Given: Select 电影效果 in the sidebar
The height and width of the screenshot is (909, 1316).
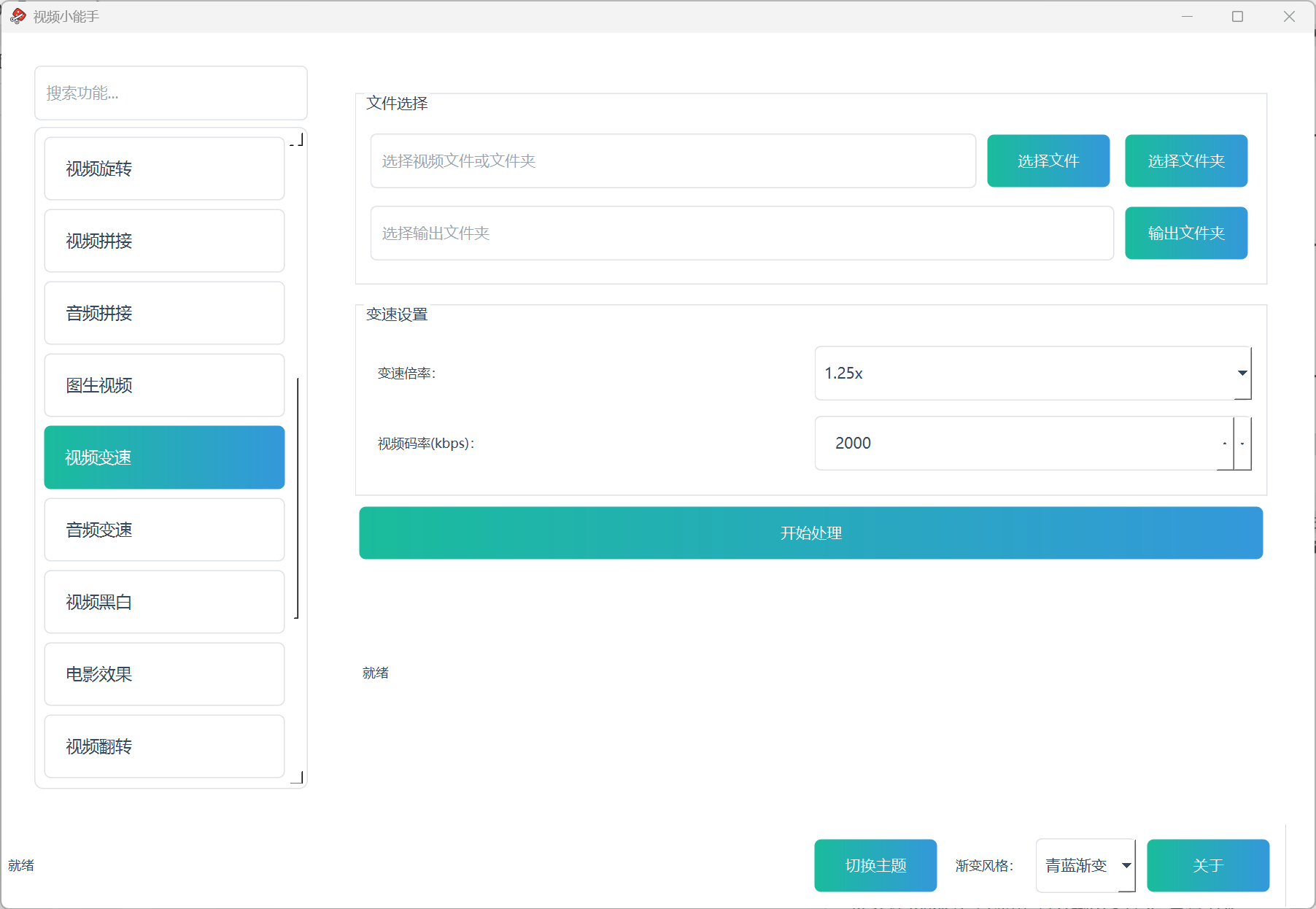Looking at the screenshot, I should pos(164,674).
